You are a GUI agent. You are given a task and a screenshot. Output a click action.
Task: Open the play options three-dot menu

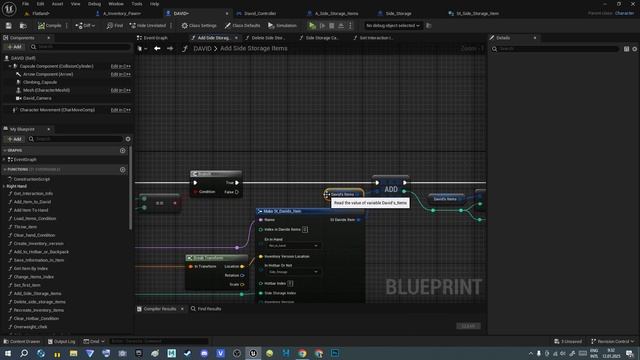pyautogui.click(x=350, y=26)
